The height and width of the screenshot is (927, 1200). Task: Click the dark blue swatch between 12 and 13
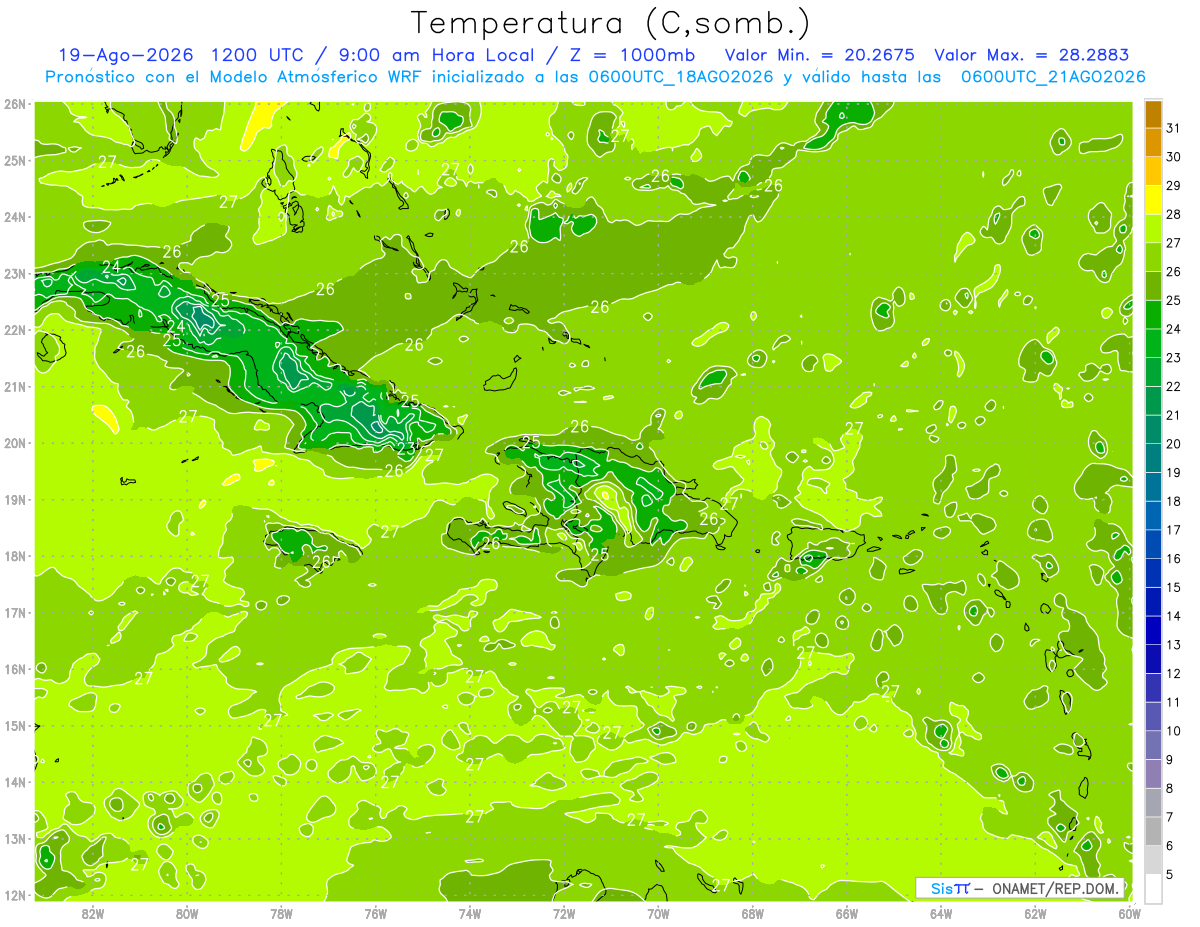(x=1153, y=659)
